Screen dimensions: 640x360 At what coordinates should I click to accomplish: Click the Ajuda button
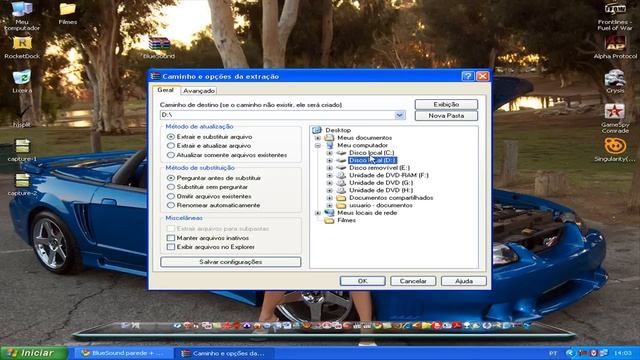pos(464,281)
